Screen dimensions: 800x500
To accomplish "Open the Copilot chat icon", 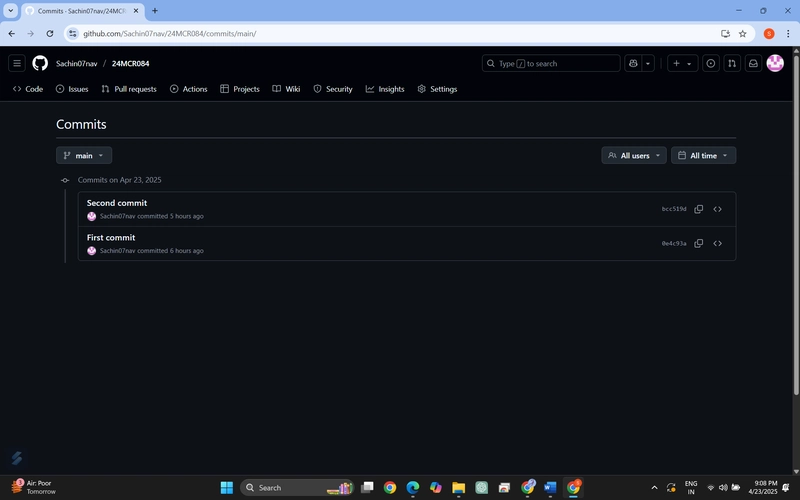I will click(x=633, y=63).
